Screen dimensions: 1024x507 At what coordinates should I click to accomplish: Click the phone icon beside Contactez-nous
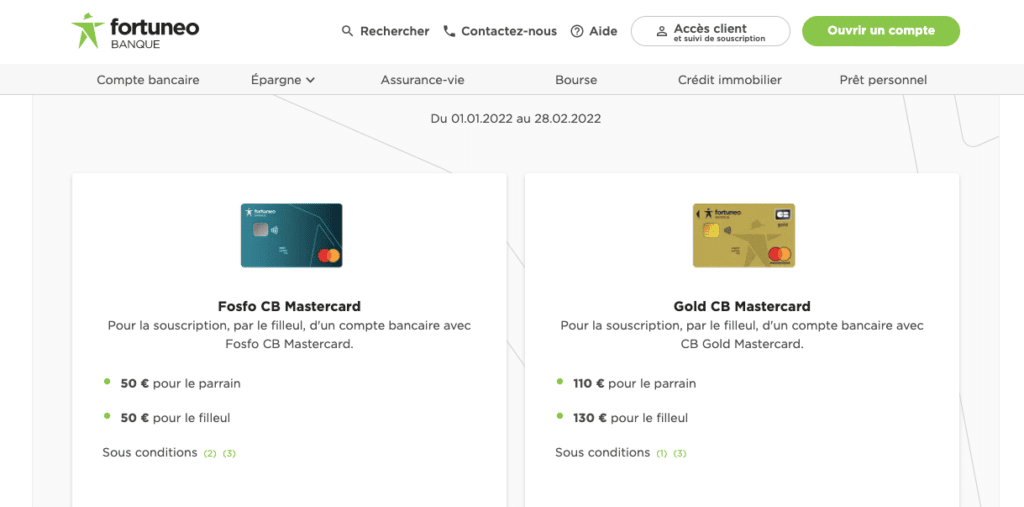pos(449,31)
